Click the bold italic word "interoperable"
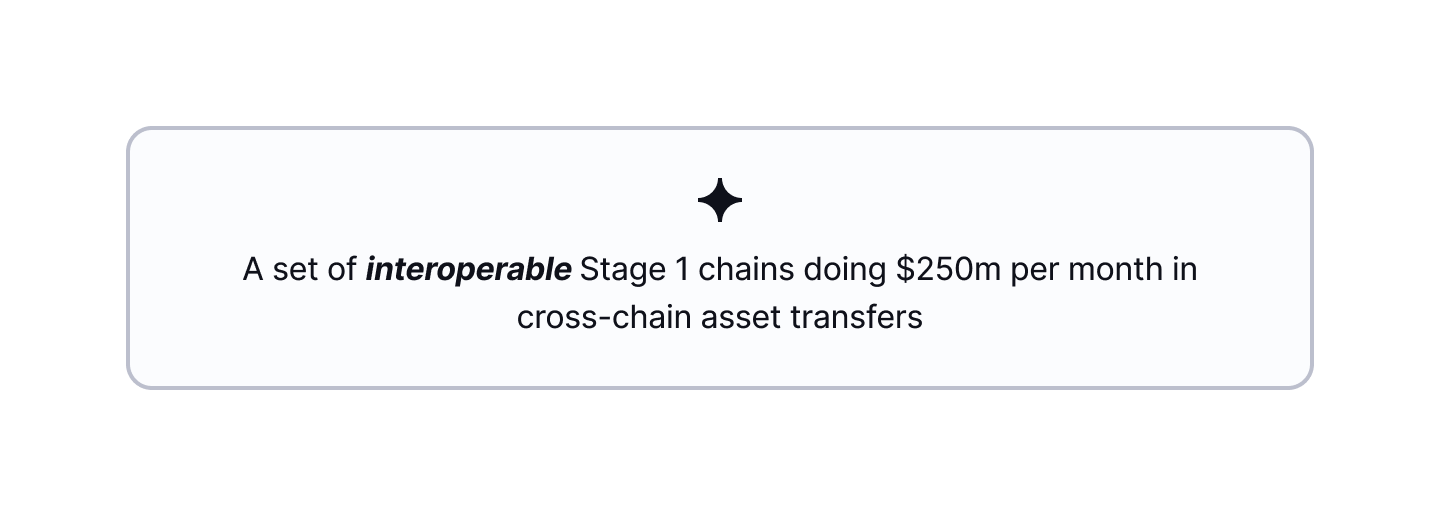This screenshot has width=1440, height=516. [x=468, y=270]
